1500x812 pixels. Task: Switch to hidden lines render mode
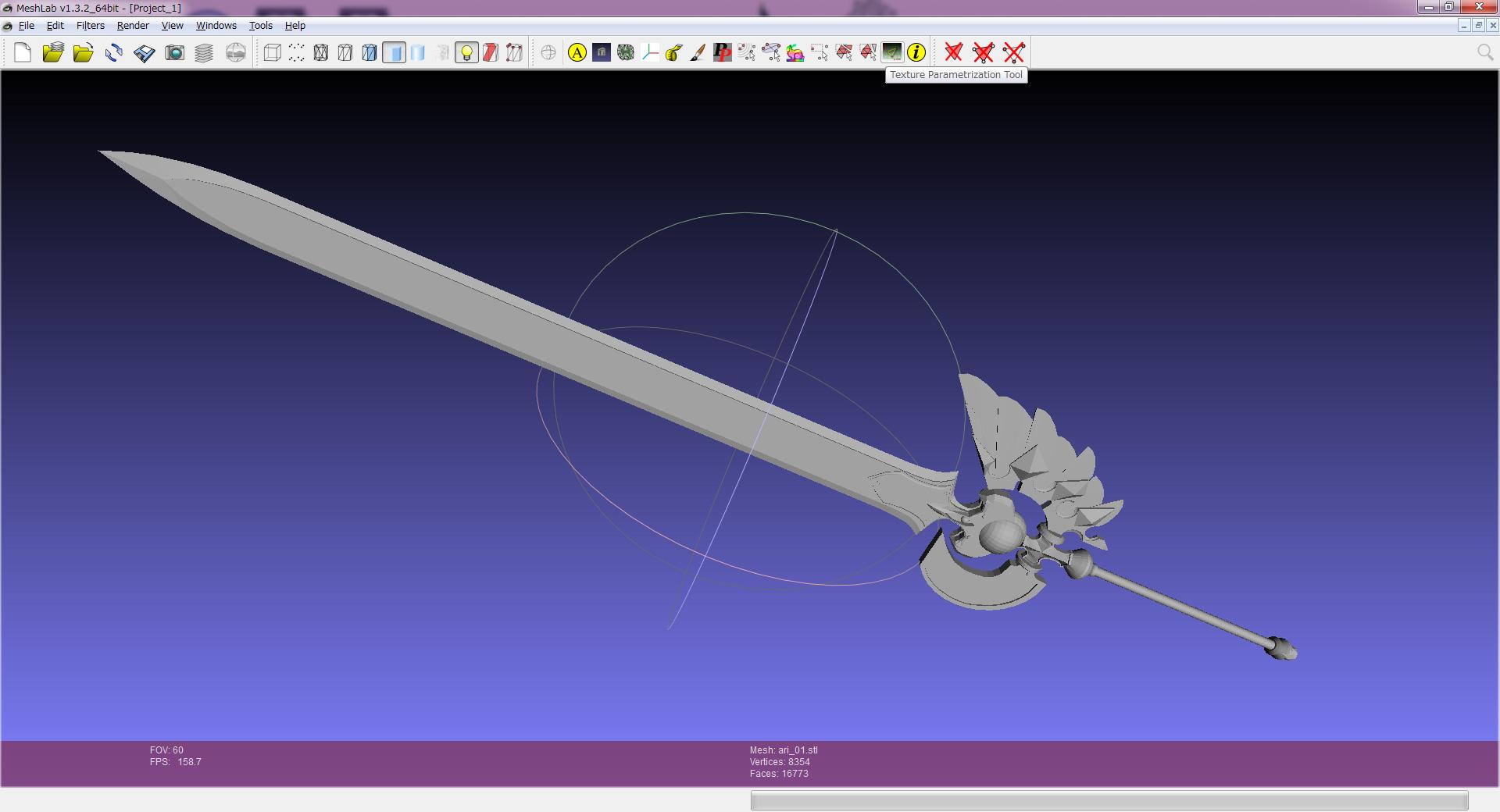[x=345, y=52]
